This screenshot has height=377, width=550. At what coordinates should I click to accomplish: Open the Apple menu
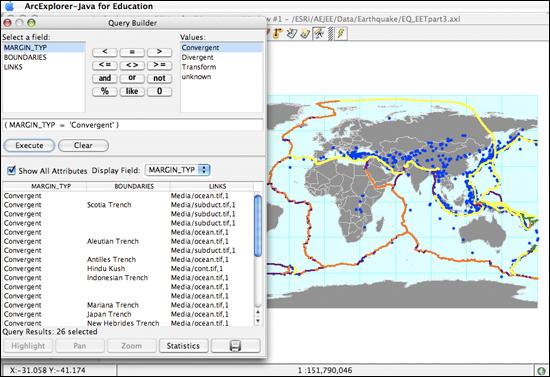[x=9, y=6]
